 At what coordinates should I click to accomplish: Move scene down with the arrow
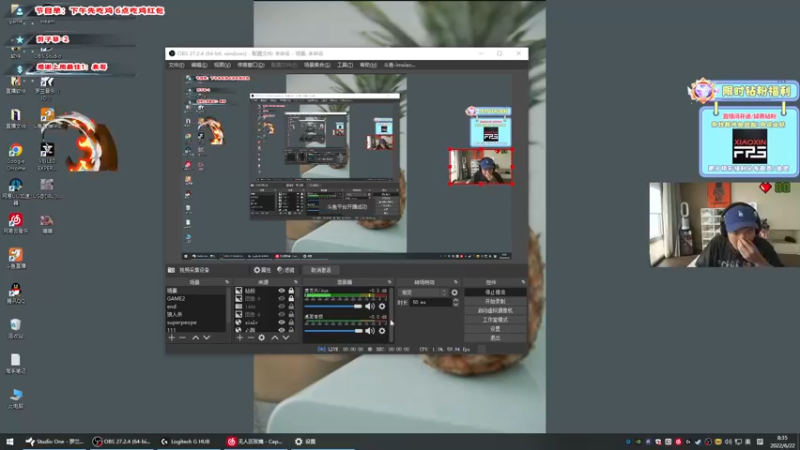click(x=207, y=338)
